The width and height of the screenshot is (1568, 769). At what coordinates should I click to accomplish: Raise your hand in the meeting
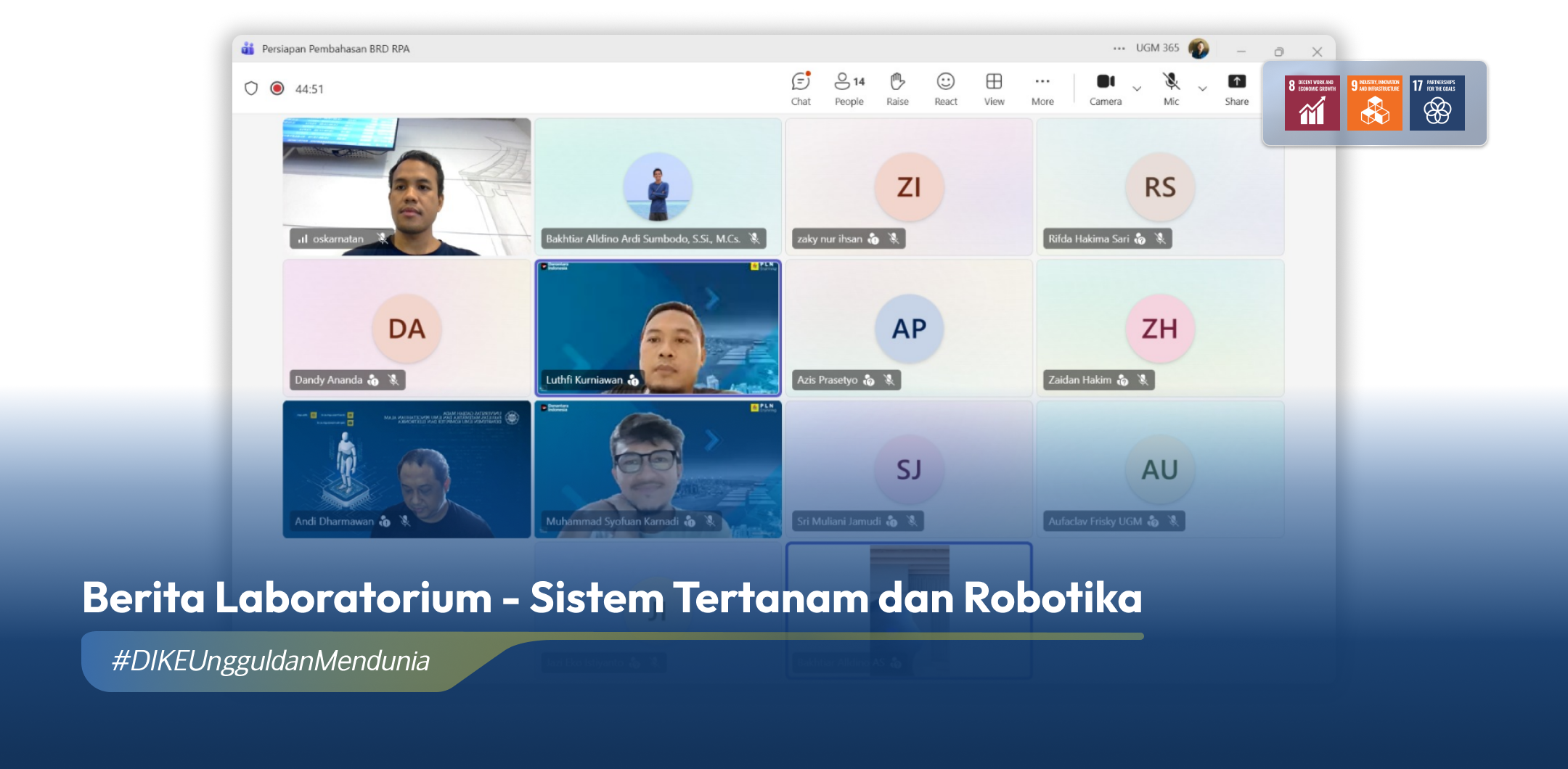pos(897,89)
